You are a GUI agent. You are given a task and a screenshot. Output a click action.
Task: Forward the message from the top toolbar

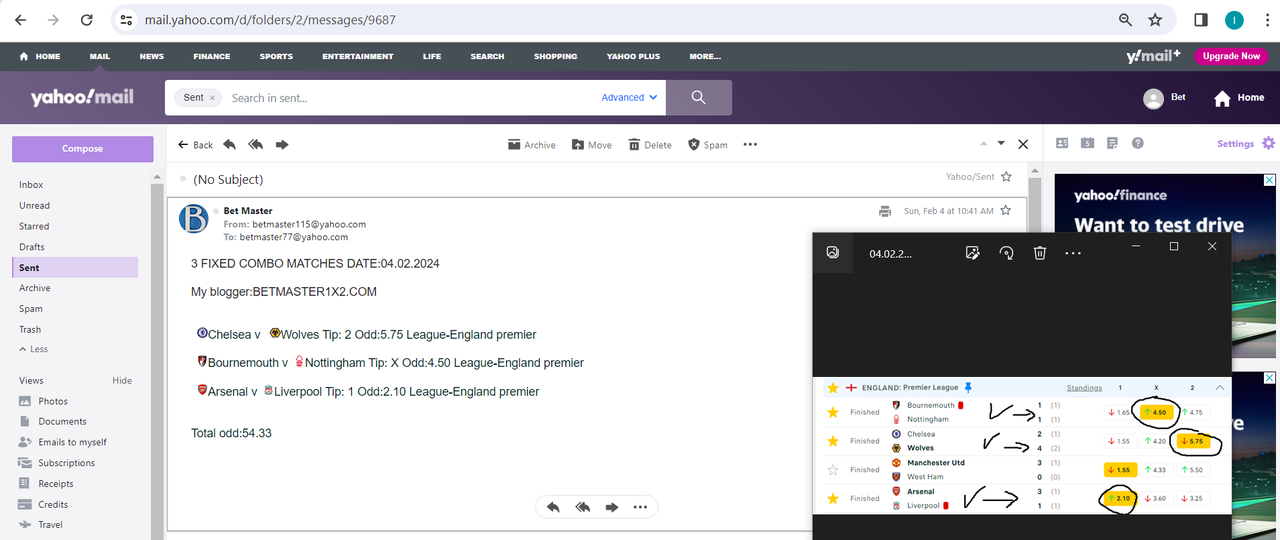pyautogui.click(x=282, y=144)
